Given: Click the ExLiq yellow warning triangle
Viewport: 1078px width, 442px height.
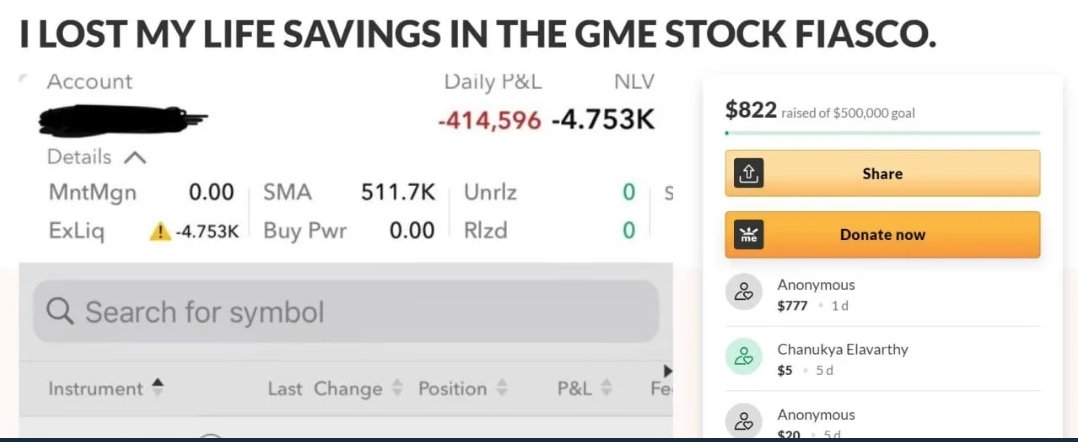Looking at the screenshot, I should click(161, 232).
